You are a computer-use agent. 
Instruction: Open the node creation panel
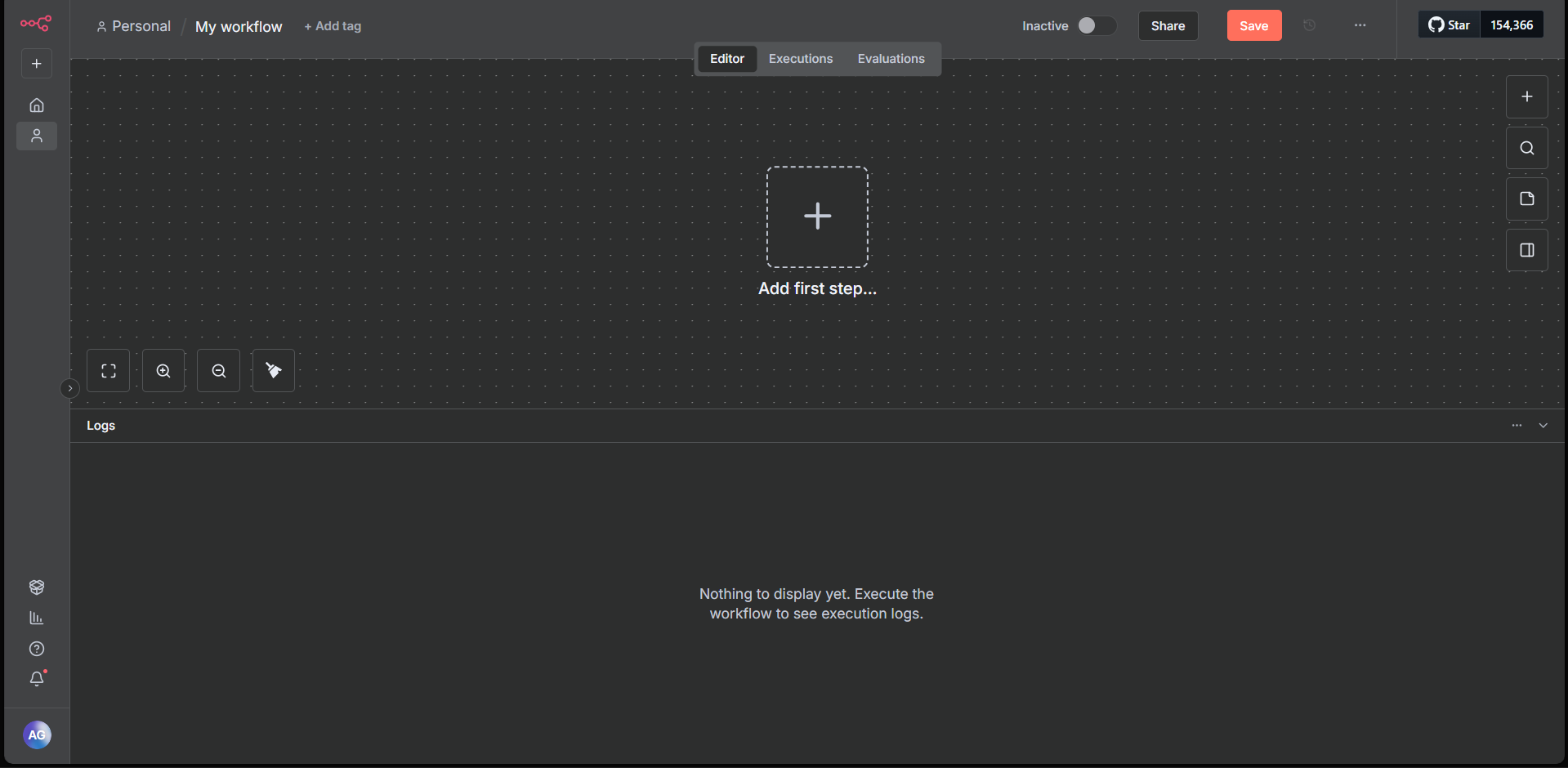click(1526, 96)
